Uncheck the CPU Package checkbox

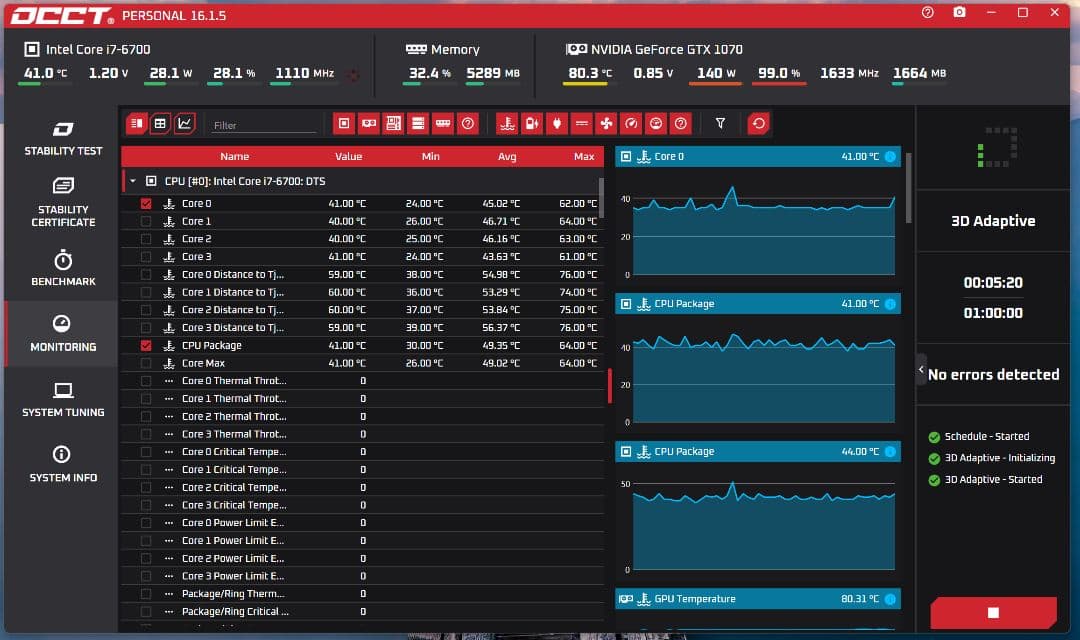pyautogui.click(x=146, y=345)
